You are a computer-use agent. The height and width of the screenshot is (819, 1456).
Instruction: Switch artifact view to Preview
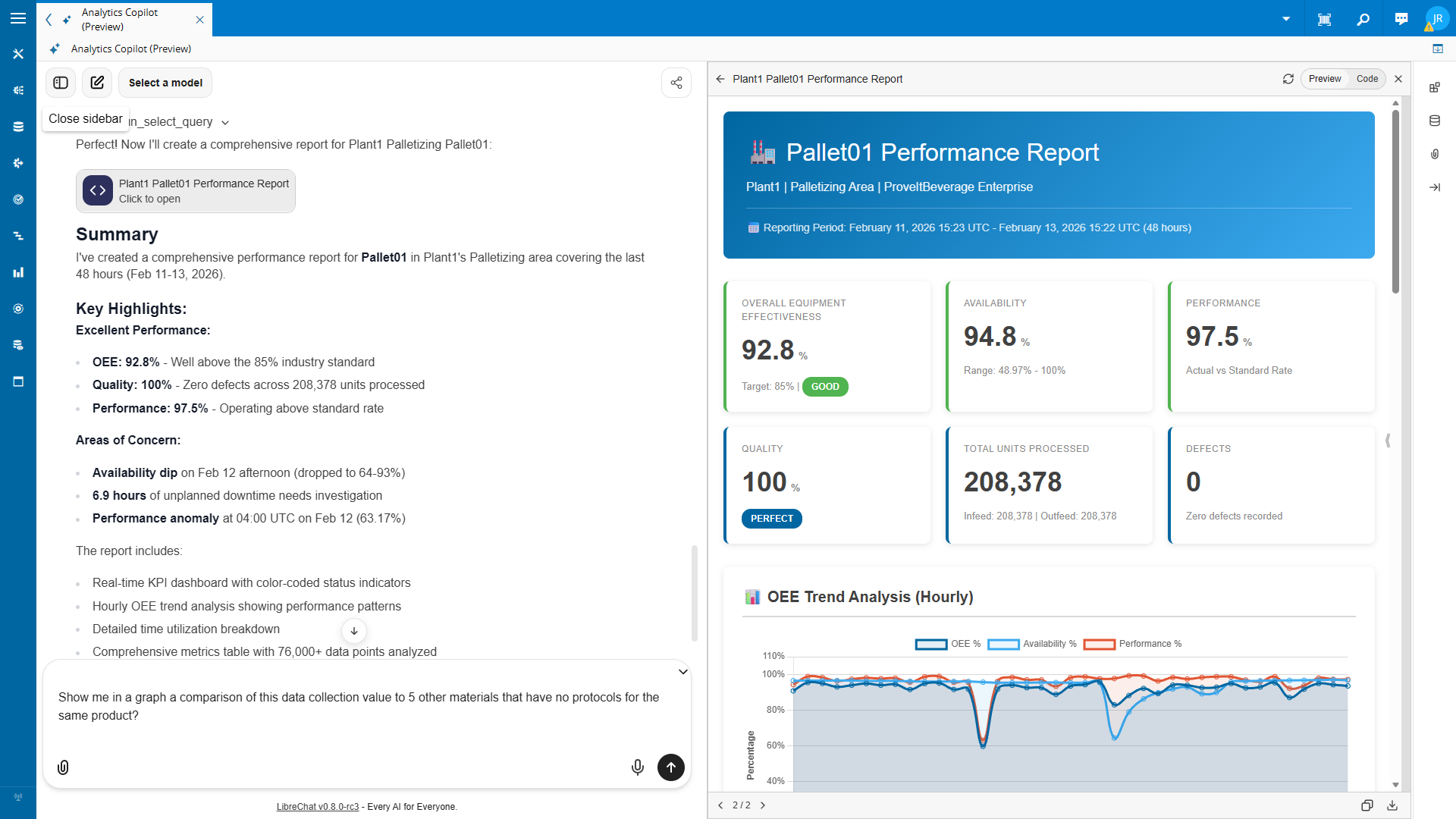1324,79
